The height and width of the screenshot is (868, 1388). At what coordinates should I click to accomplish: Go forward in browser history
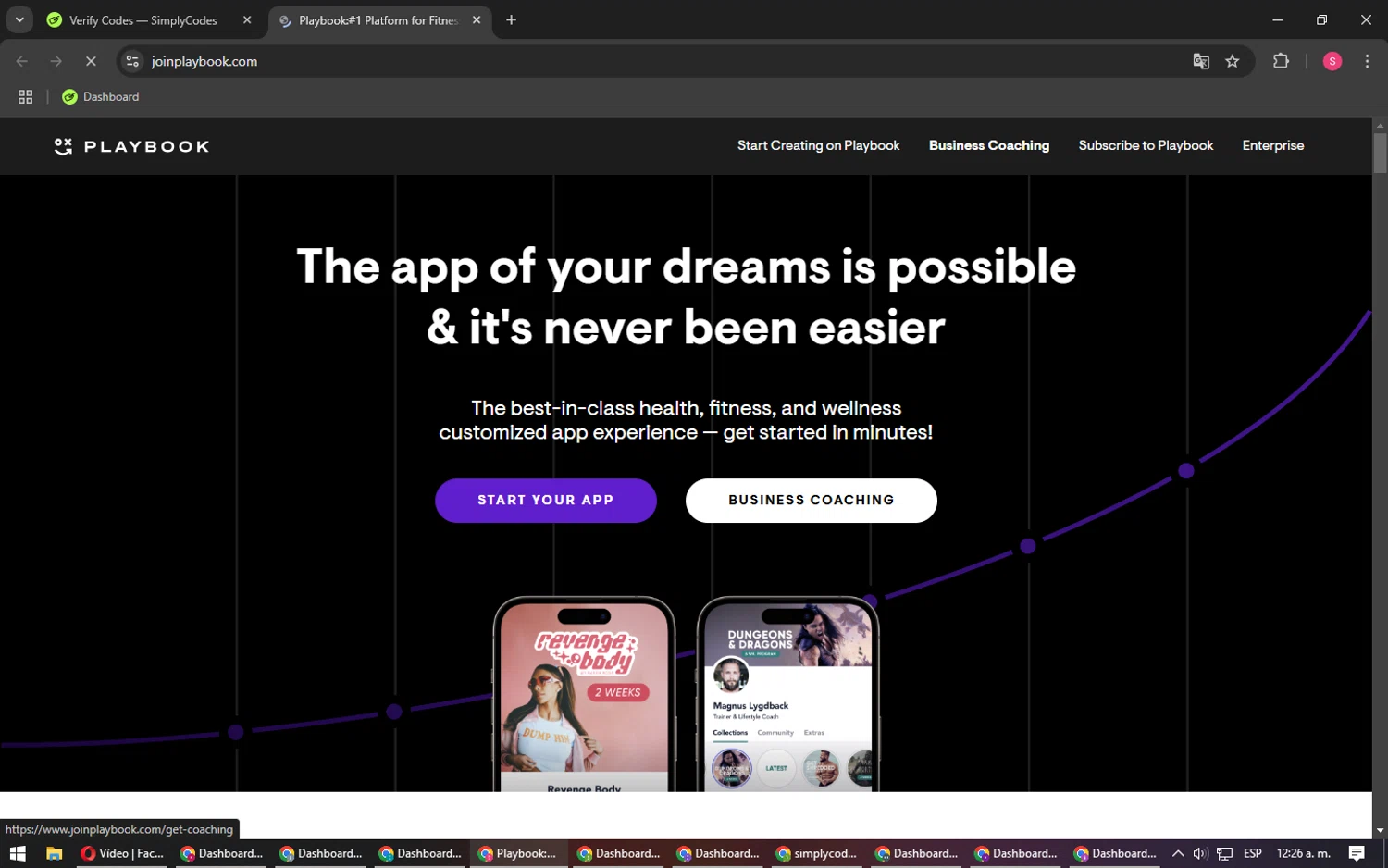pyautogui.click(x=56, y=61)
